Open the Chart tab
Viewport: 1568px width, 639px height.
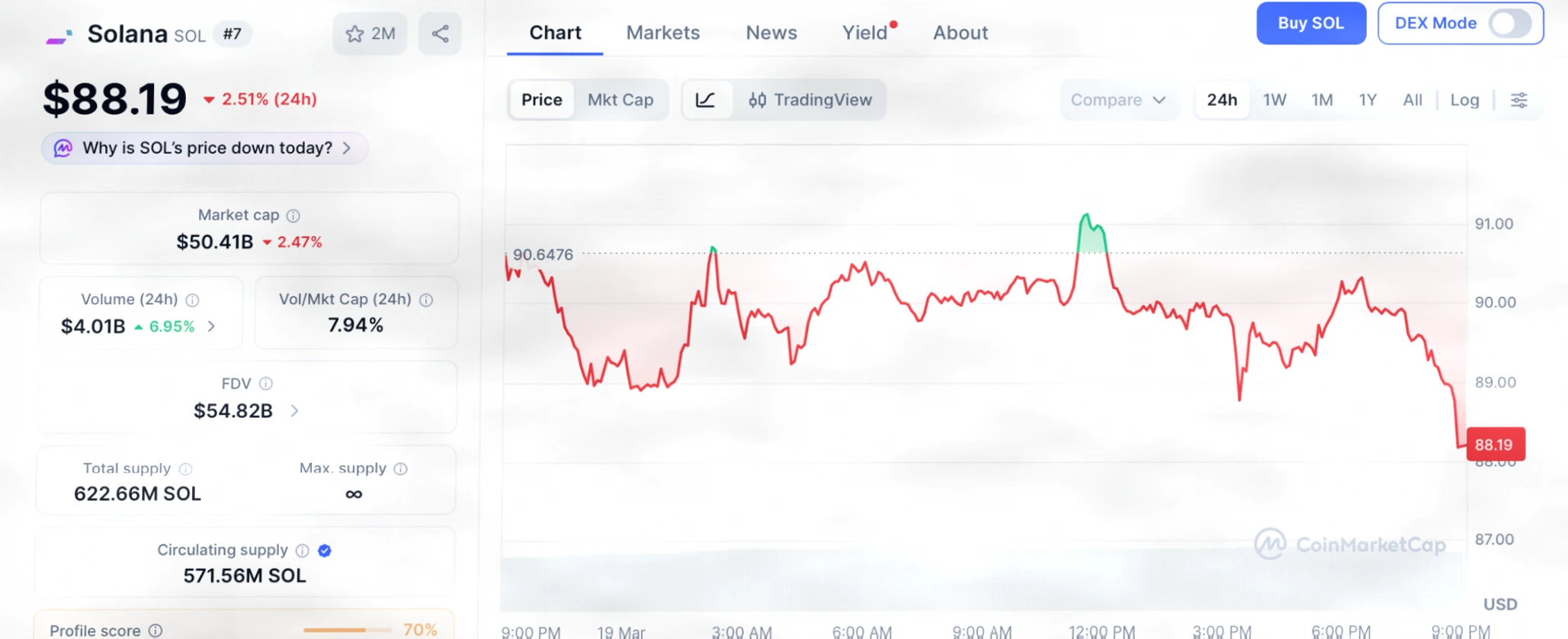tap(555, 33)
